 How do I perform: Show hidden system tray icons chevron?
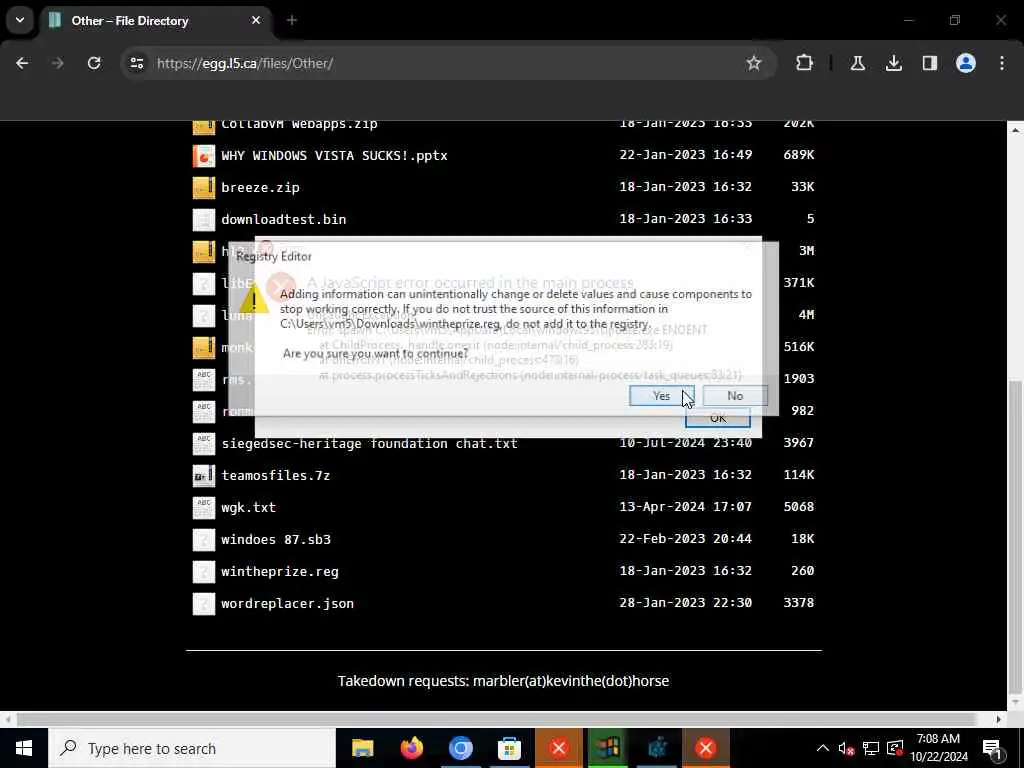[823, 748]
